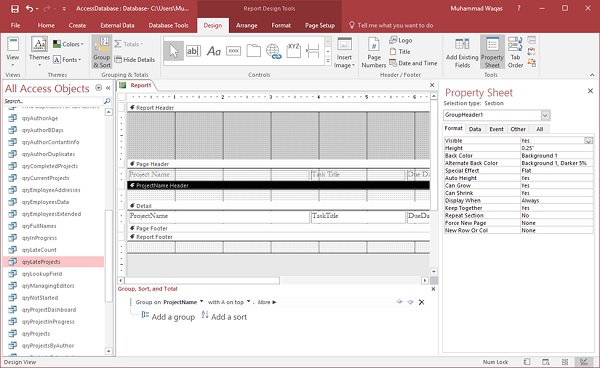
Task: Select the Insert Page Break control
Action: pos(313,51)
